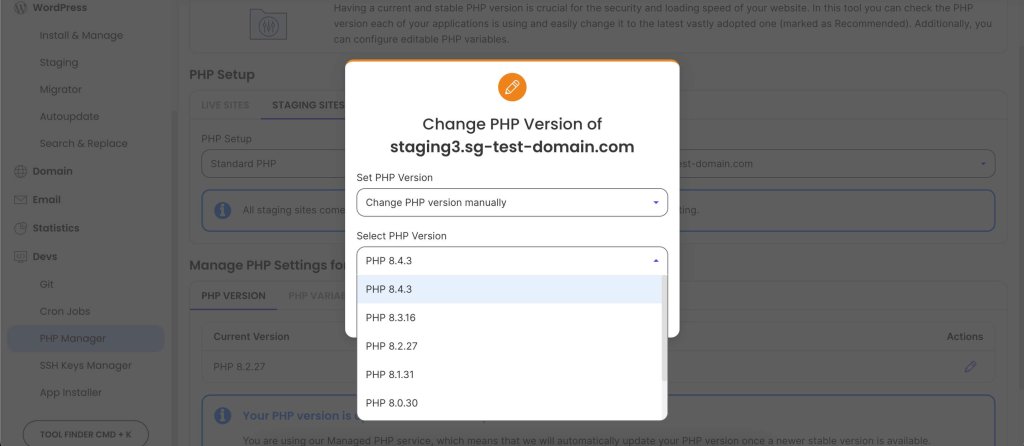This screenshot has width=1024, height=446.
Task: Open the Set PHP Version dropdown
Action: [x=512, y=202]
